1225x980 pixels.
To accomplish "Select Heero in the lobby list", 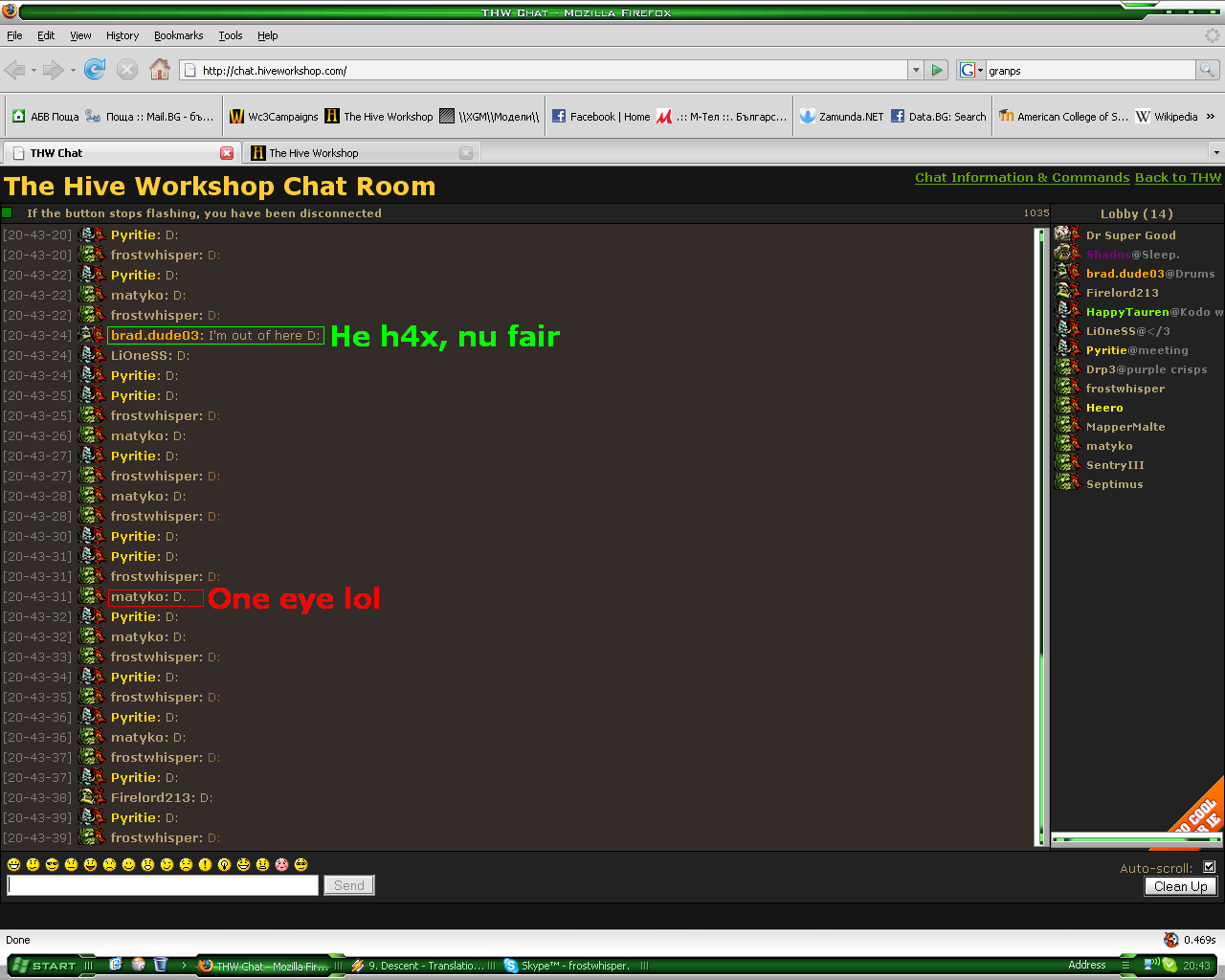I will pos(1104,408).
